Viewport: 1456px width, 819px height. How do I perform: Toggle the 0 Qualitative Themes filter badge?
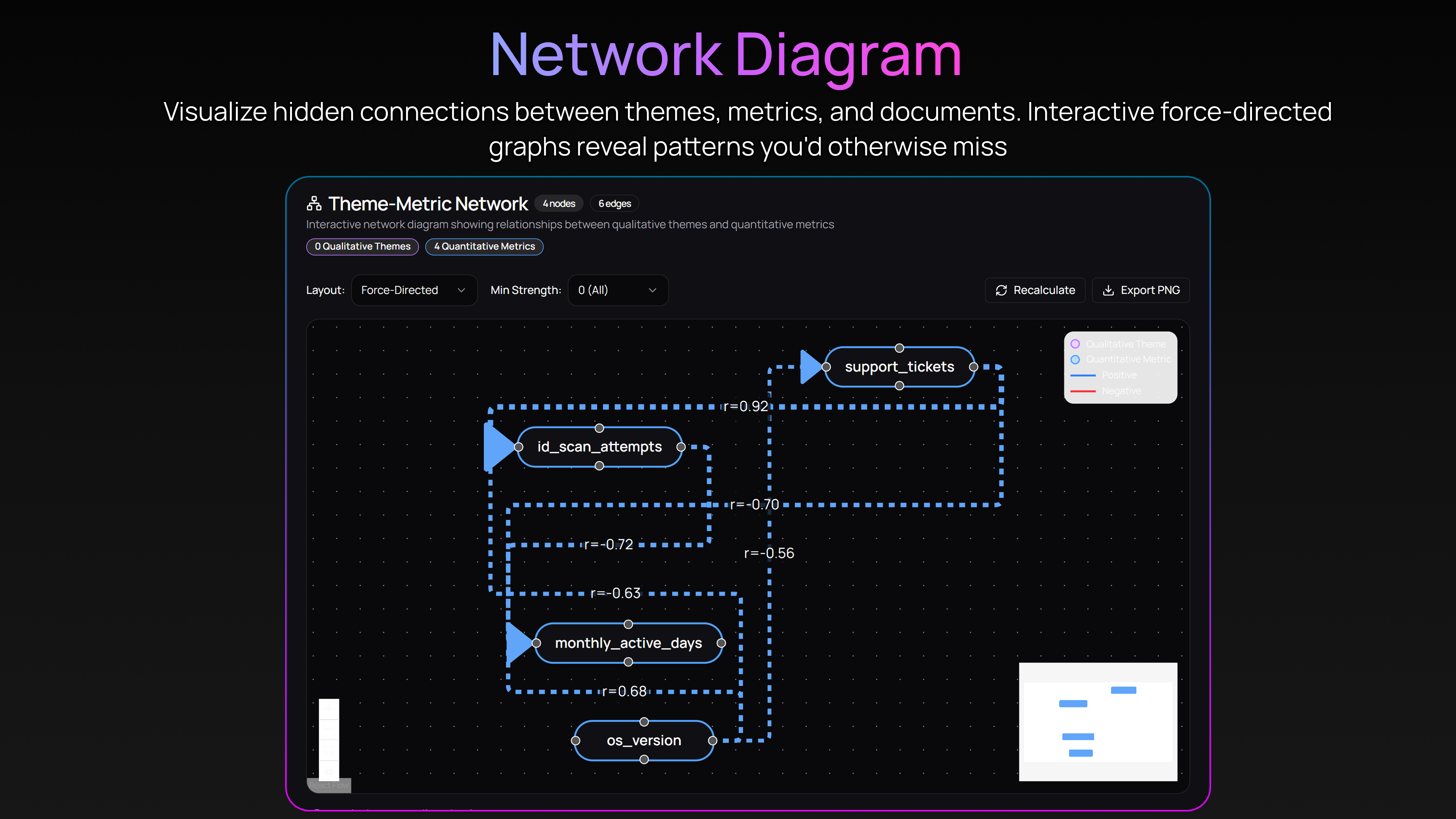[x=362, y=246]
